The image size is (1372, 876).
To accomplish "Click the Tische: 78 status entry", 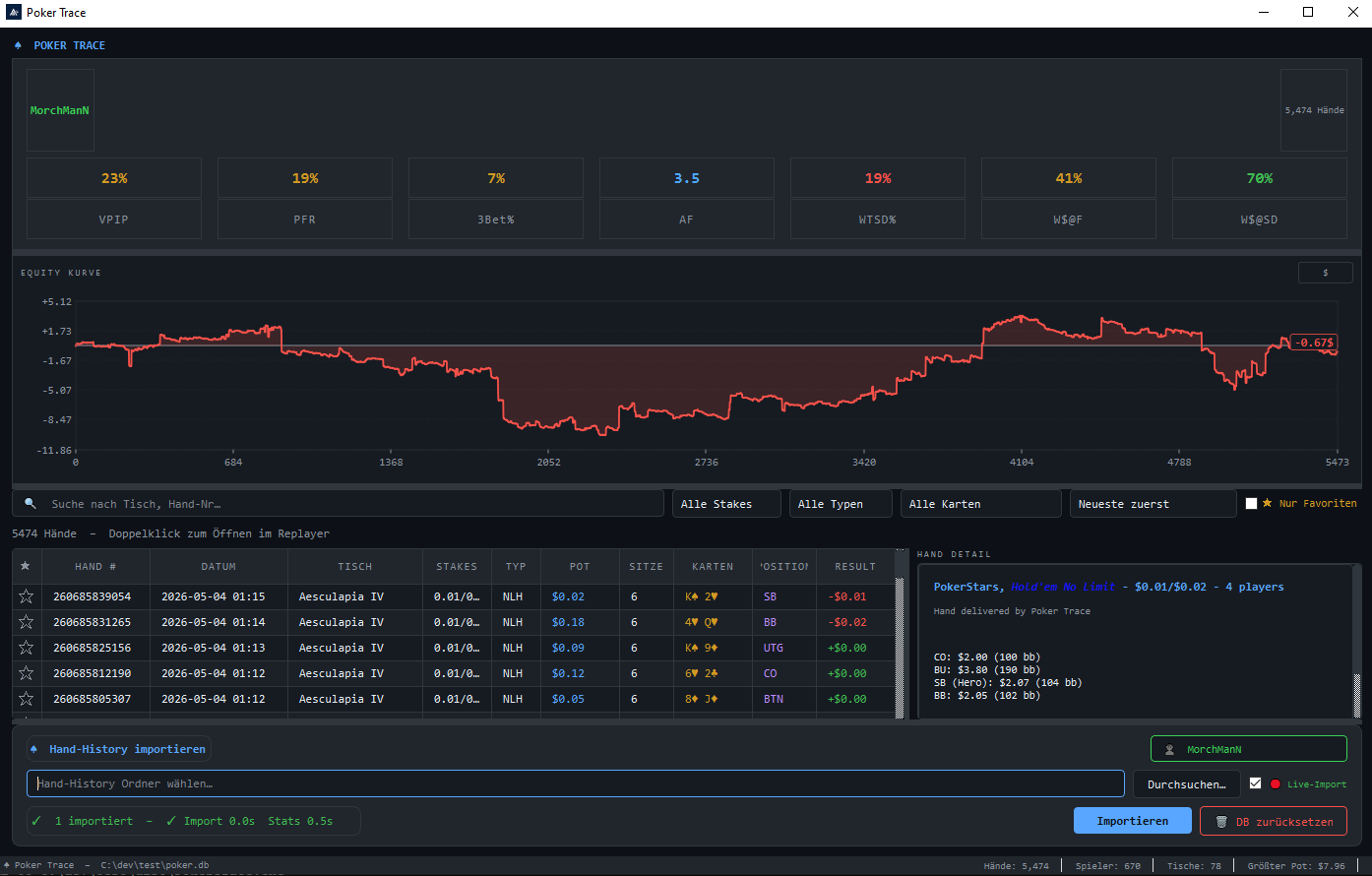I will tap(1194, 866).
